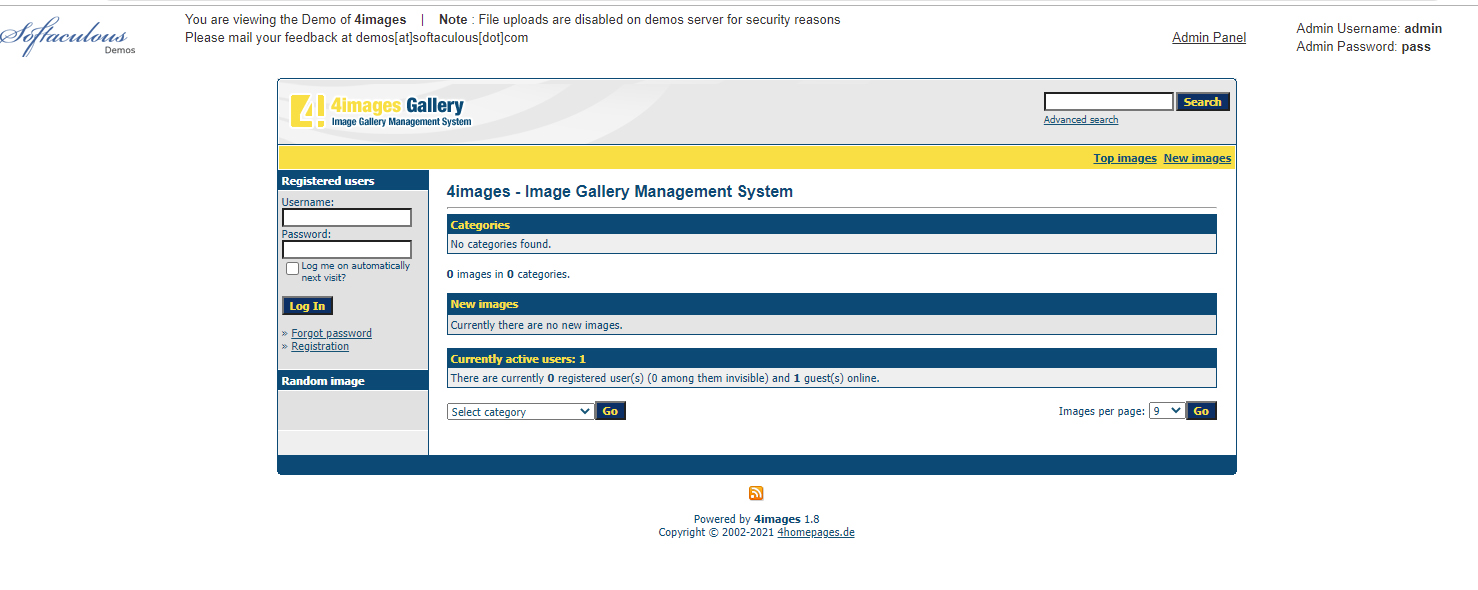1478x590 pixels.
Task: Click the Search button
Action: pyautogui.click(x=1202, y=102)
